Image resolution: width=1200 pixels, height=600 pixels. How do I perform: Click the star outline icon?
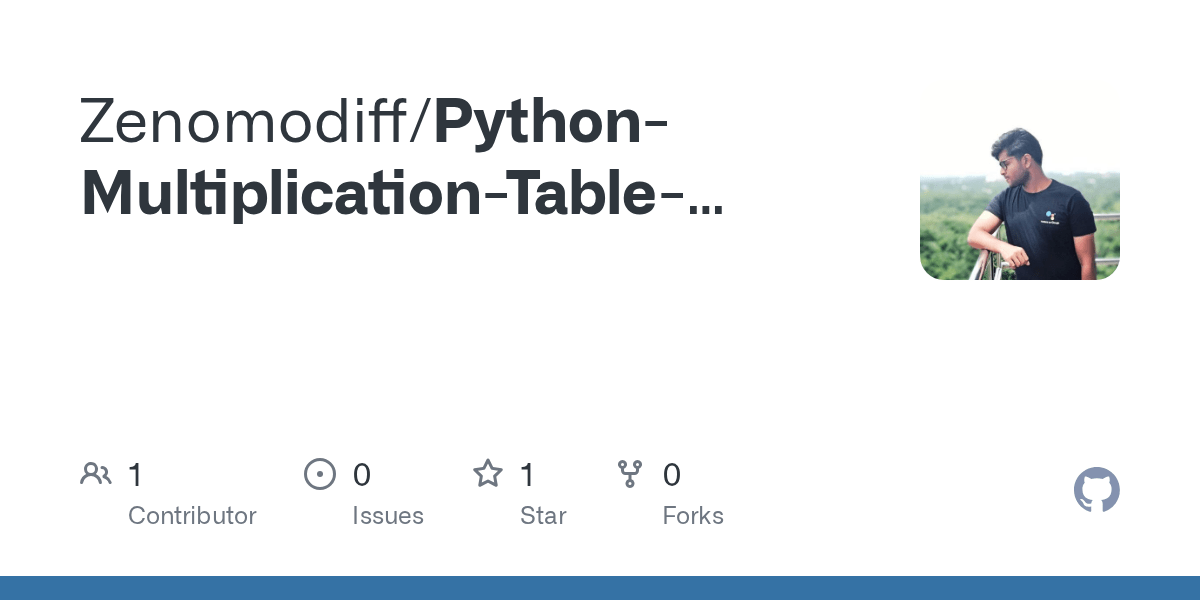[488, 473]
